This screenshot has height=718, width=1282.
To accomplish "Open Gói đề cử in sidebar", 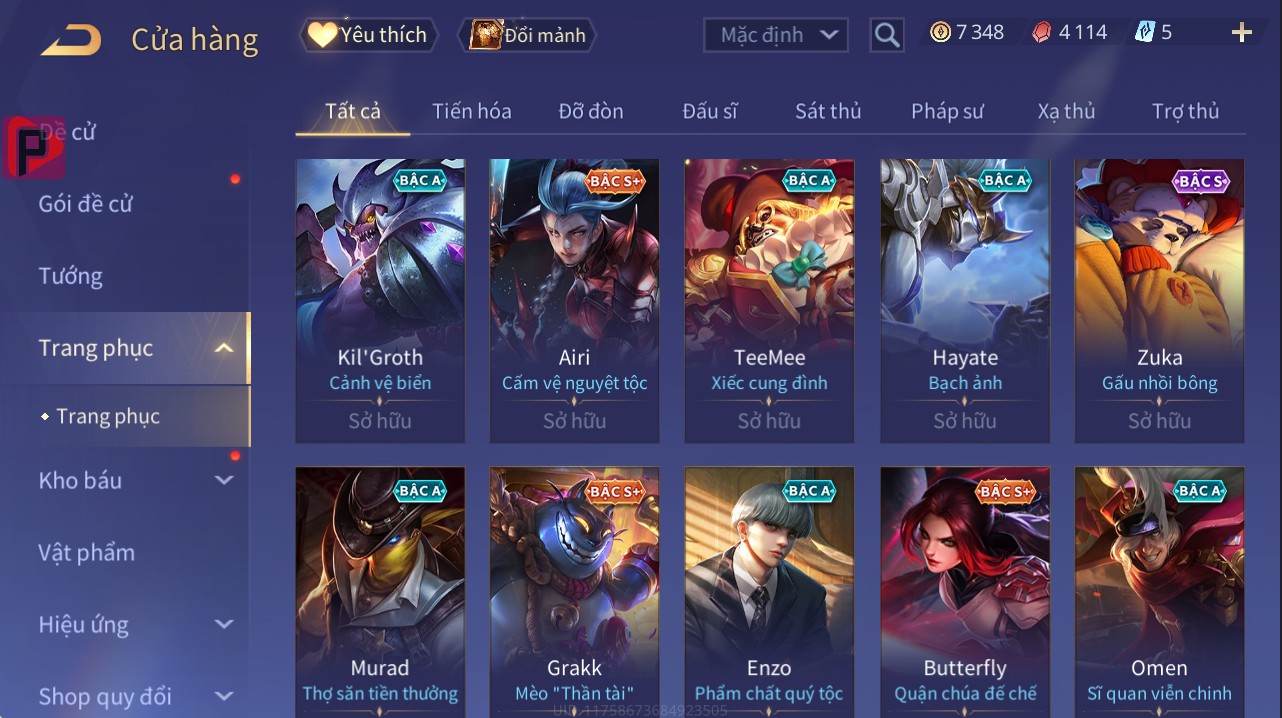I will (x=86, y=204).
